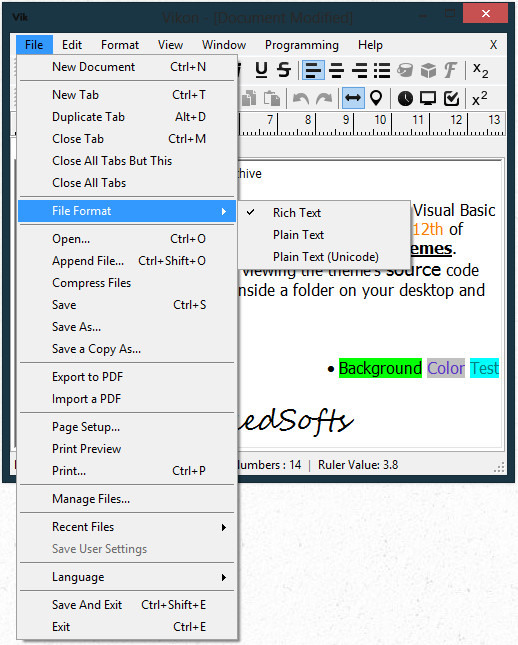This screenshot has height=645, width=518.
Task: Toggle underline formatting in the toolbar
Action: [261, 70]
